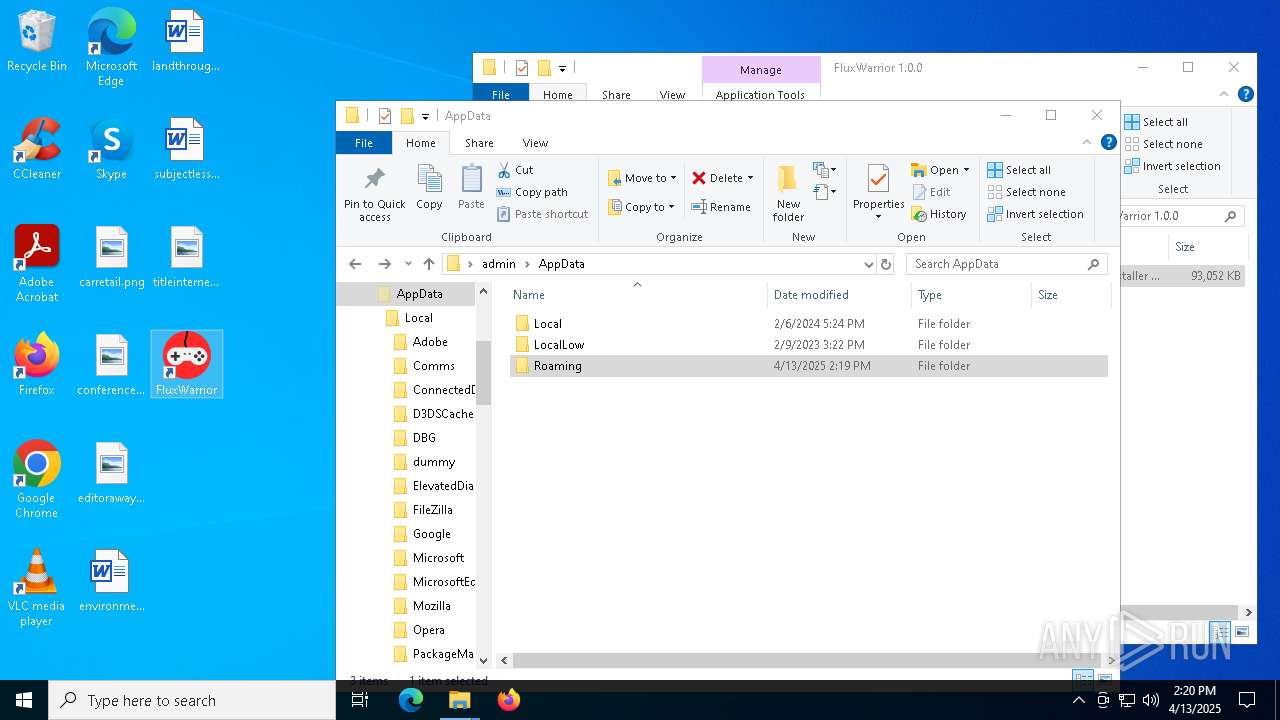Launch CCleaner desktop shortcut
Screen dimensions: 1280x720
pyautogui.click(x=37, y=150)
